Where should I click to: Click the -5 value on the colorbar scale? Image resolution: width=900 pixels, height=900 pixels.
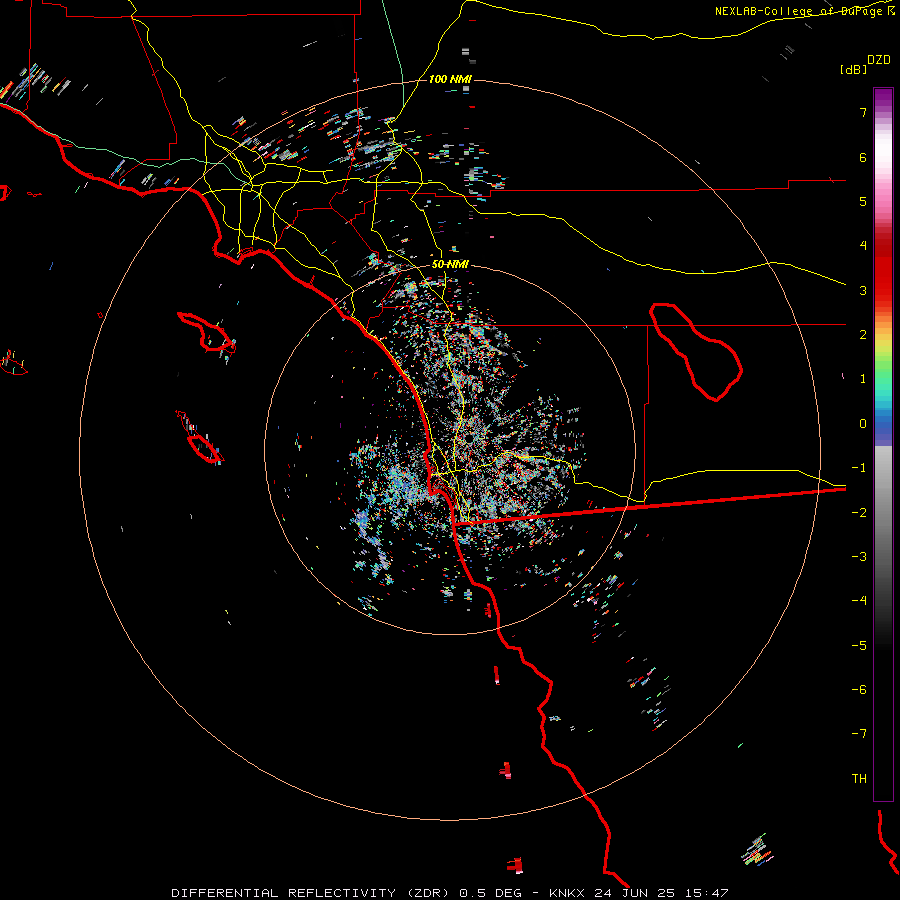pos(859,646)
